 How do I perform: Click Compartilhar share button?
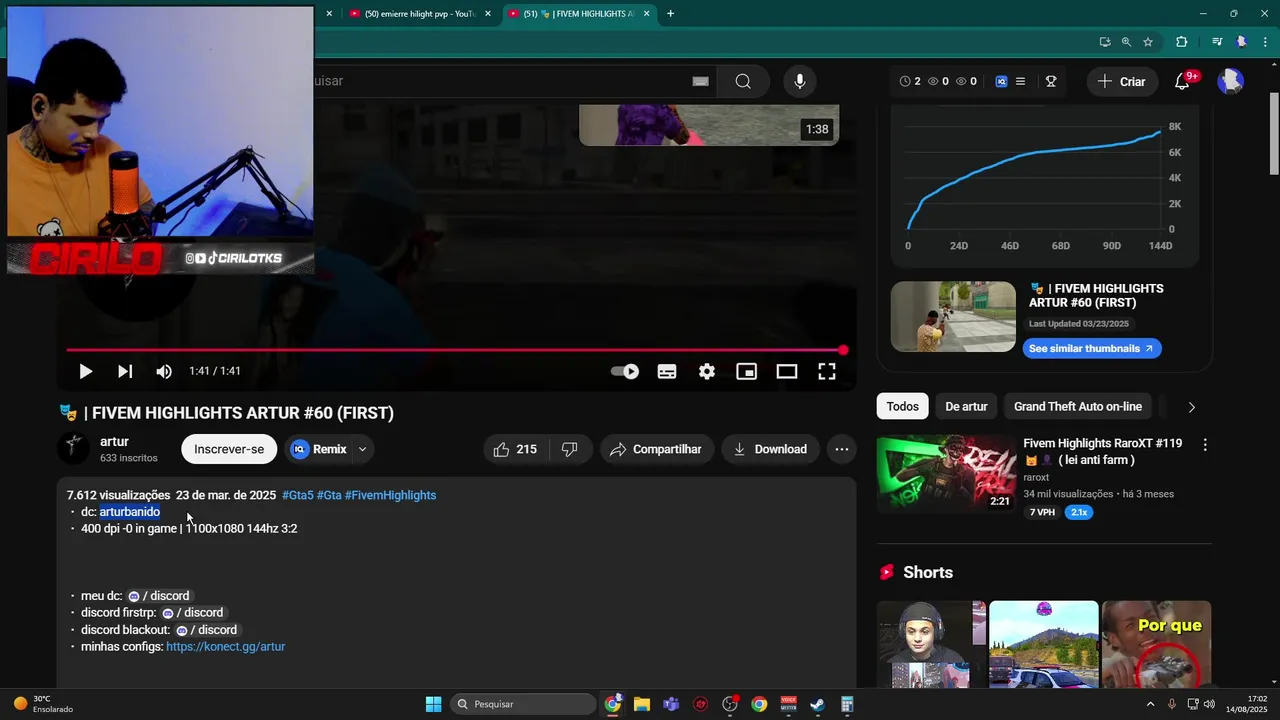click(x=657, y=449)
